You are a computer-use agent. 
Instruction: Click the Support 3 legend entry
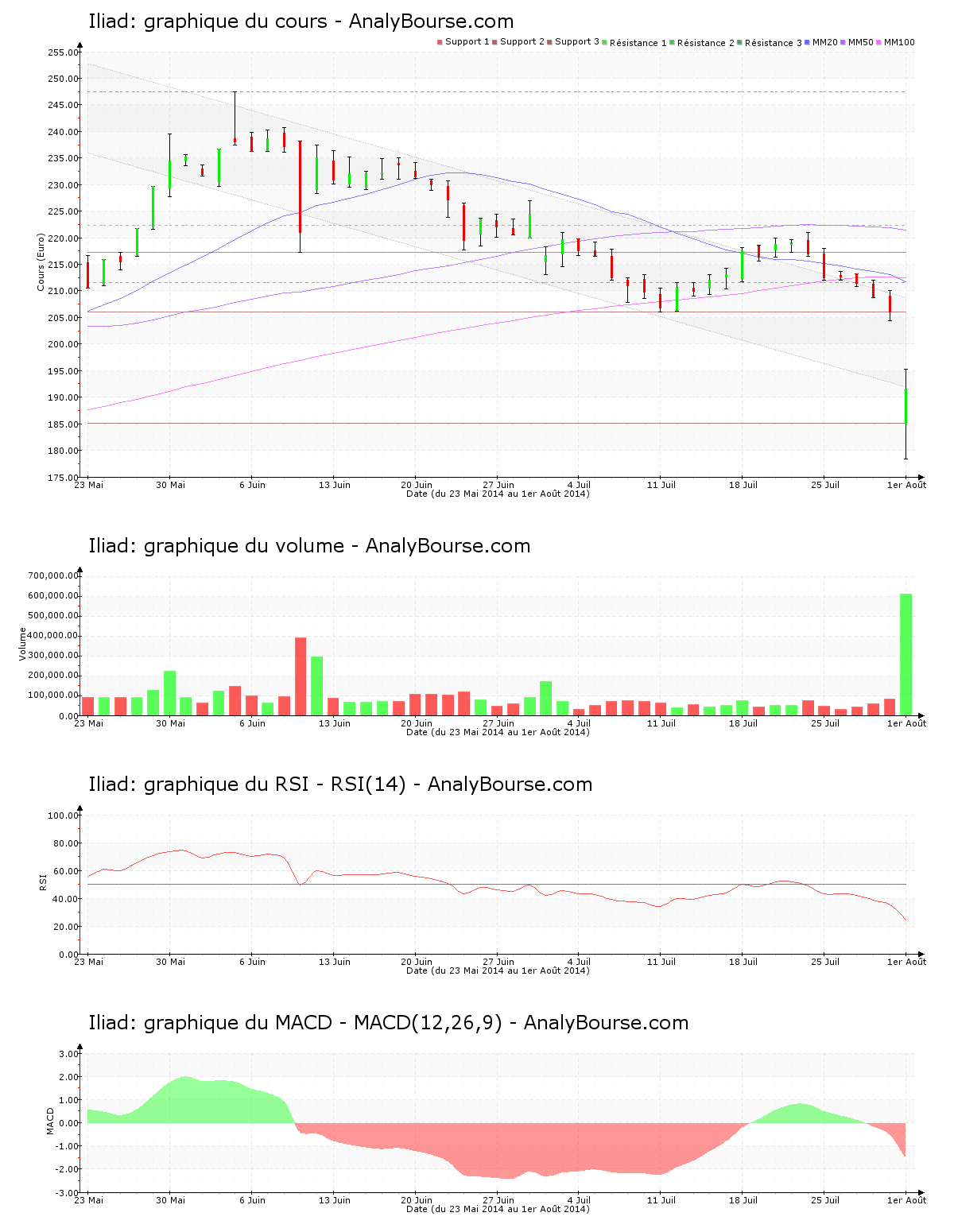(573, 42)
